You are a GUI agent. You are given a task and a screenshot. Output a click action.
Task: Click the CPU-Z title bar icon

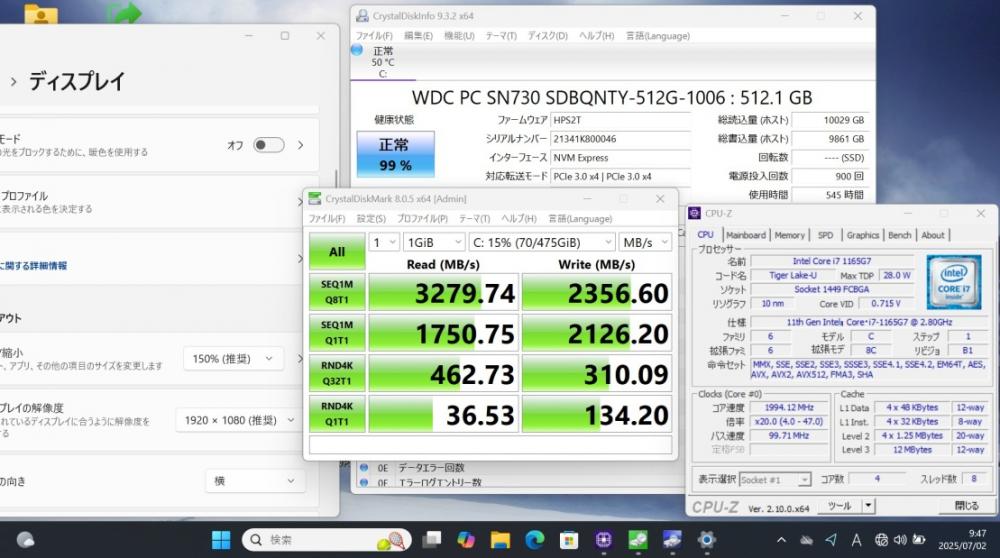695,214
